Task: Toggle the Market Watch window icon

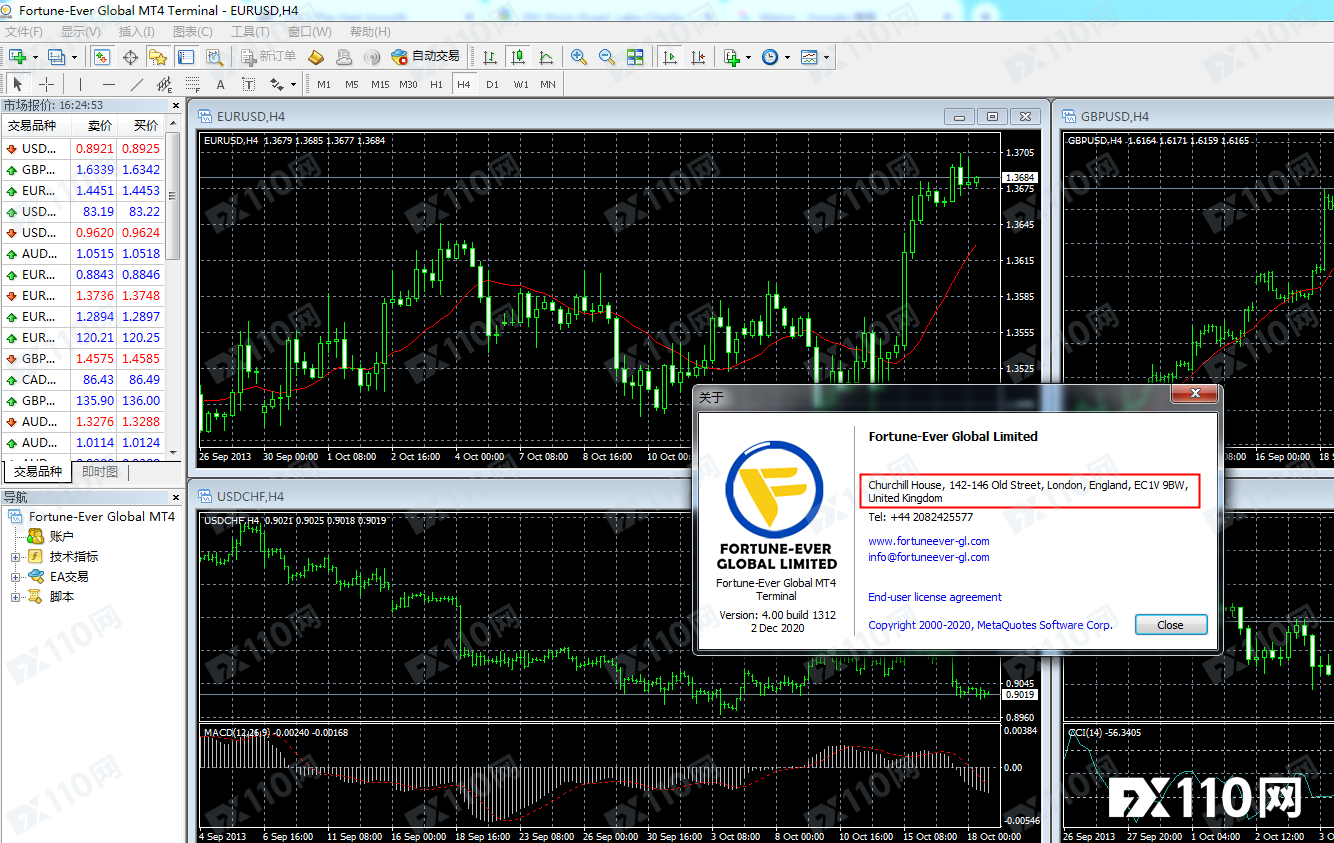Action: tap(101, 57)
